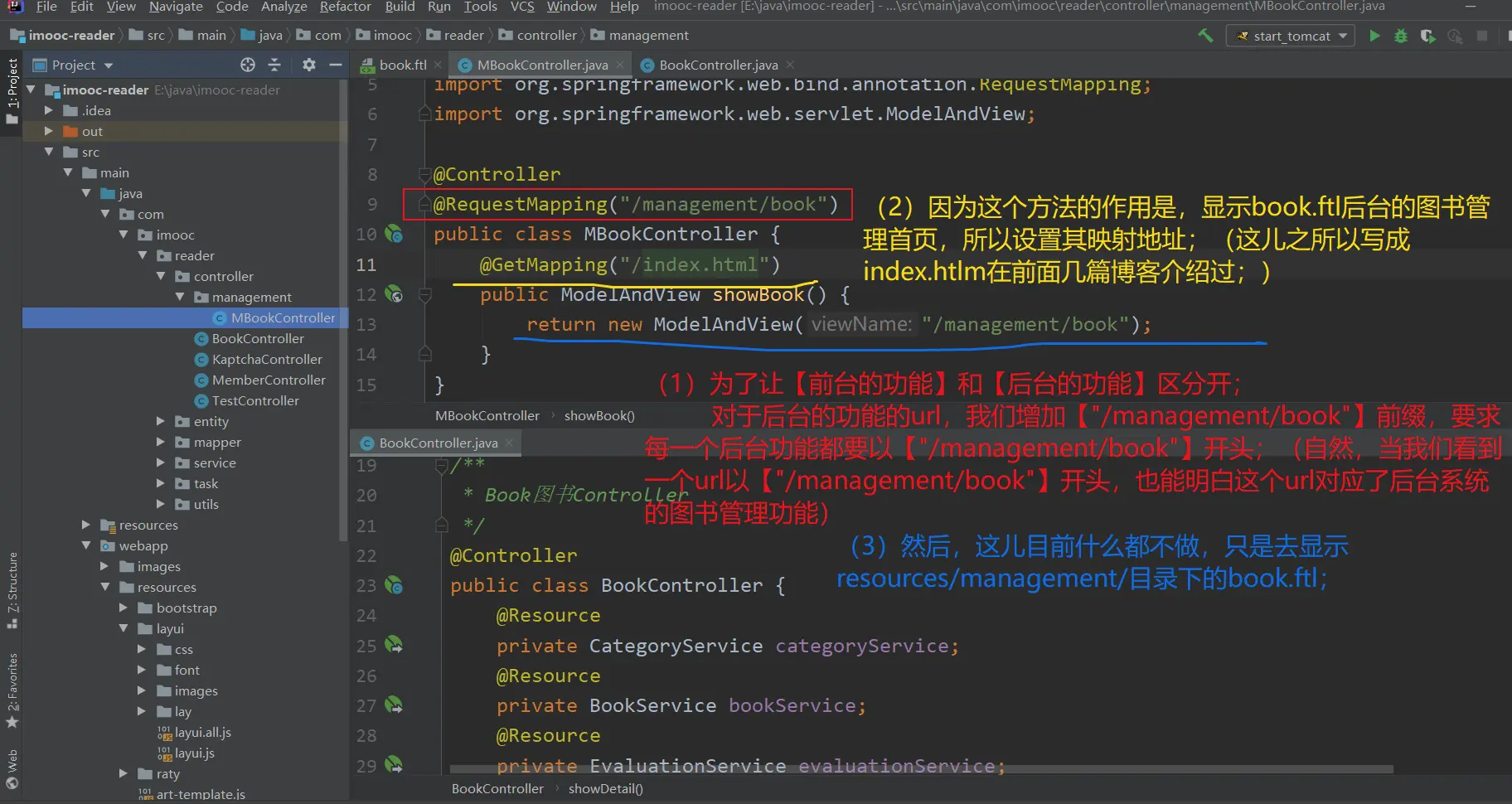Build project with the hammer icon

[x=1205, y=36]
